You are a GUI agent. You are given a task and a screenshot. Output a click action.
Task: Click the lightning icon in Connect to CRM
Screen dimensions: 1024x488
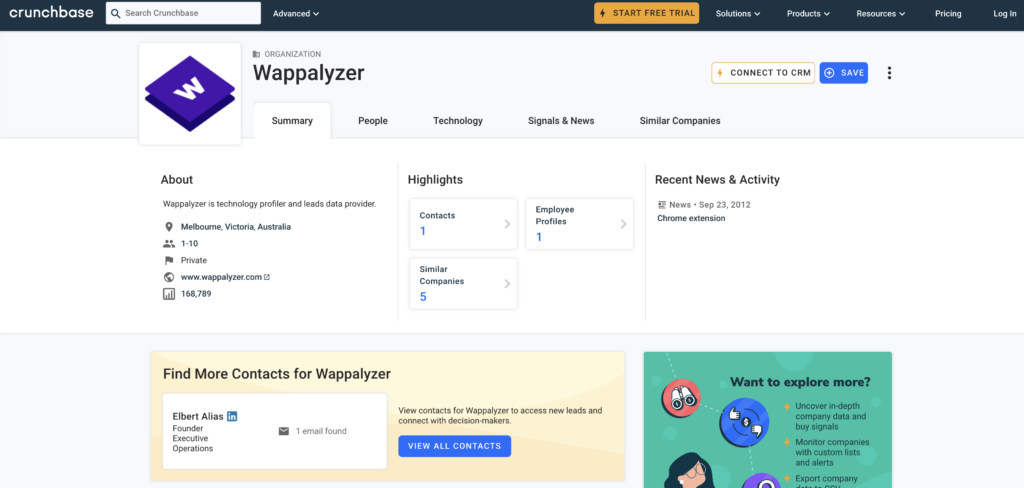click(x=720, y=73)
